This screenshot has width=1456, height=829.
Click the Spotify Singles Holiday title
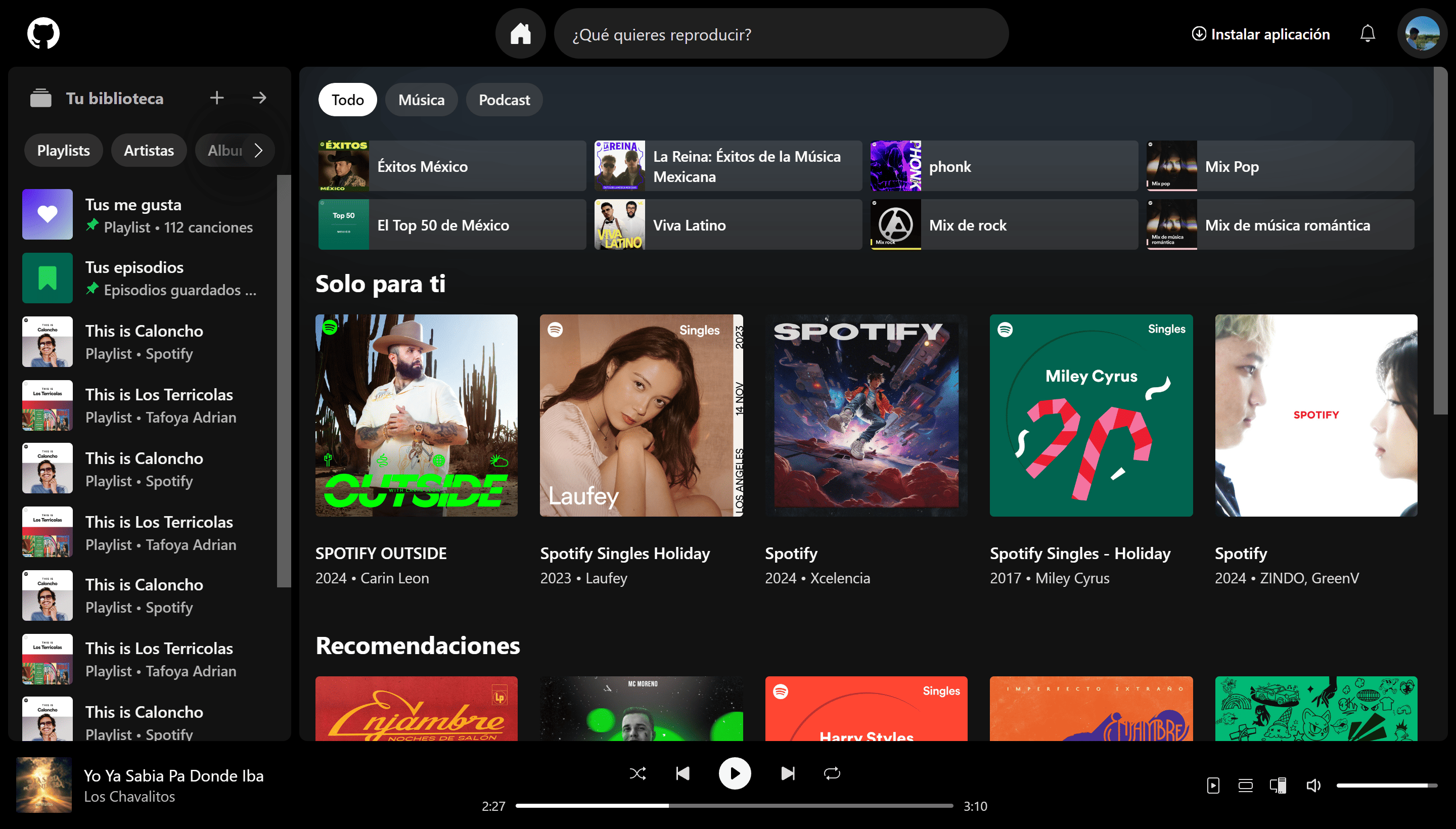tap(625, 553)
